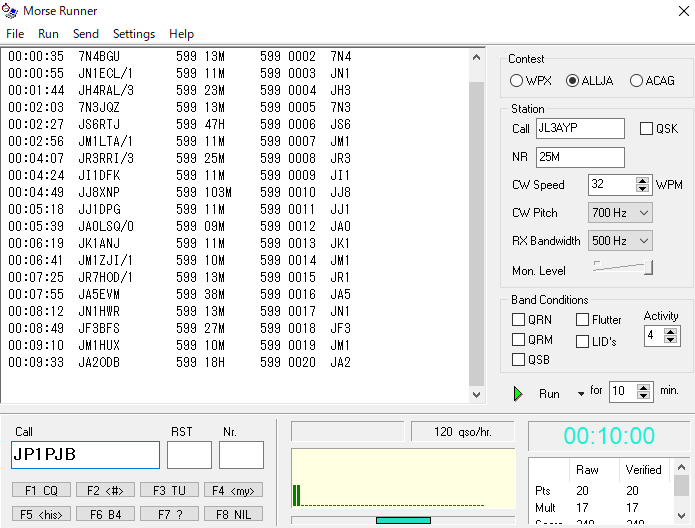Increase run duration minutes spinner
695x528 pixels.
point(644,387)
